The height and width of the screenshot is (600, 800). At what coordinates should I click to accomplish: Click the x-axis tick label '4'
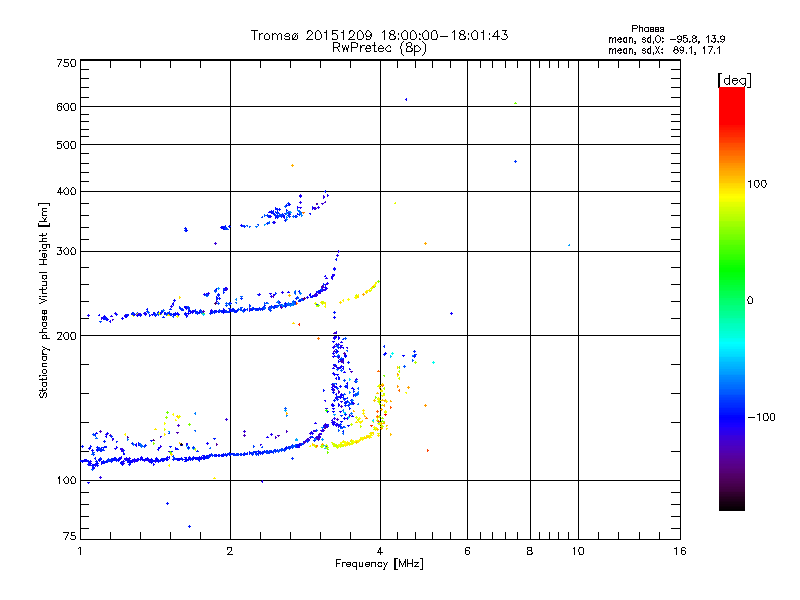380,551
